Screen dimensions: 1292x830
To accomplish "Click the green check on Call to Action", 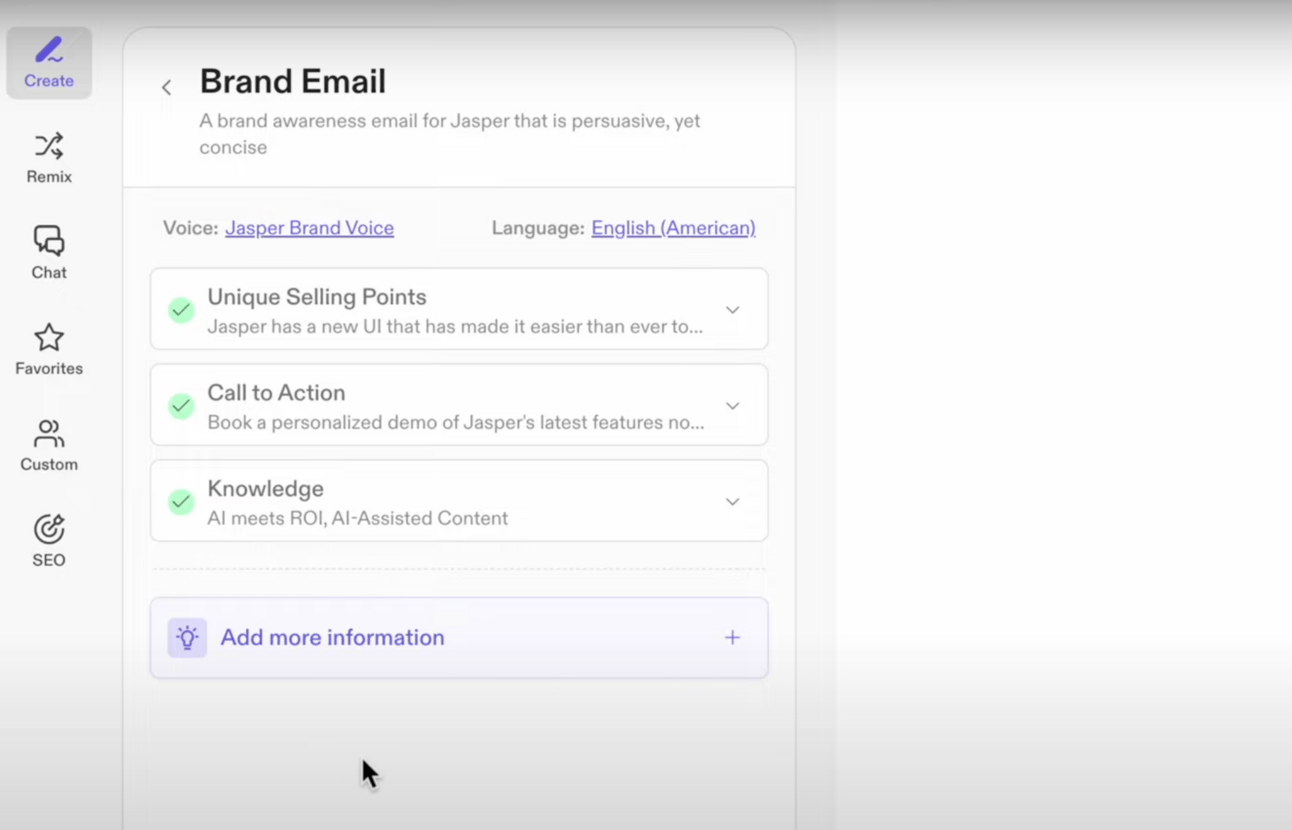I will 181,406.
